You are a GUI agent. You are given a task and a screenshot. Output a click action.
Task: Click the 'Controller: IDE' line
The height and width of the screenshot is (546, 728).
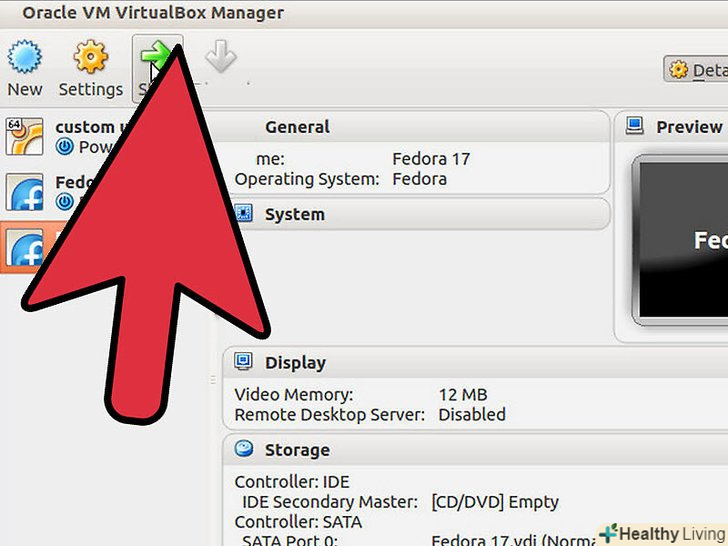(x=292, y=482)
